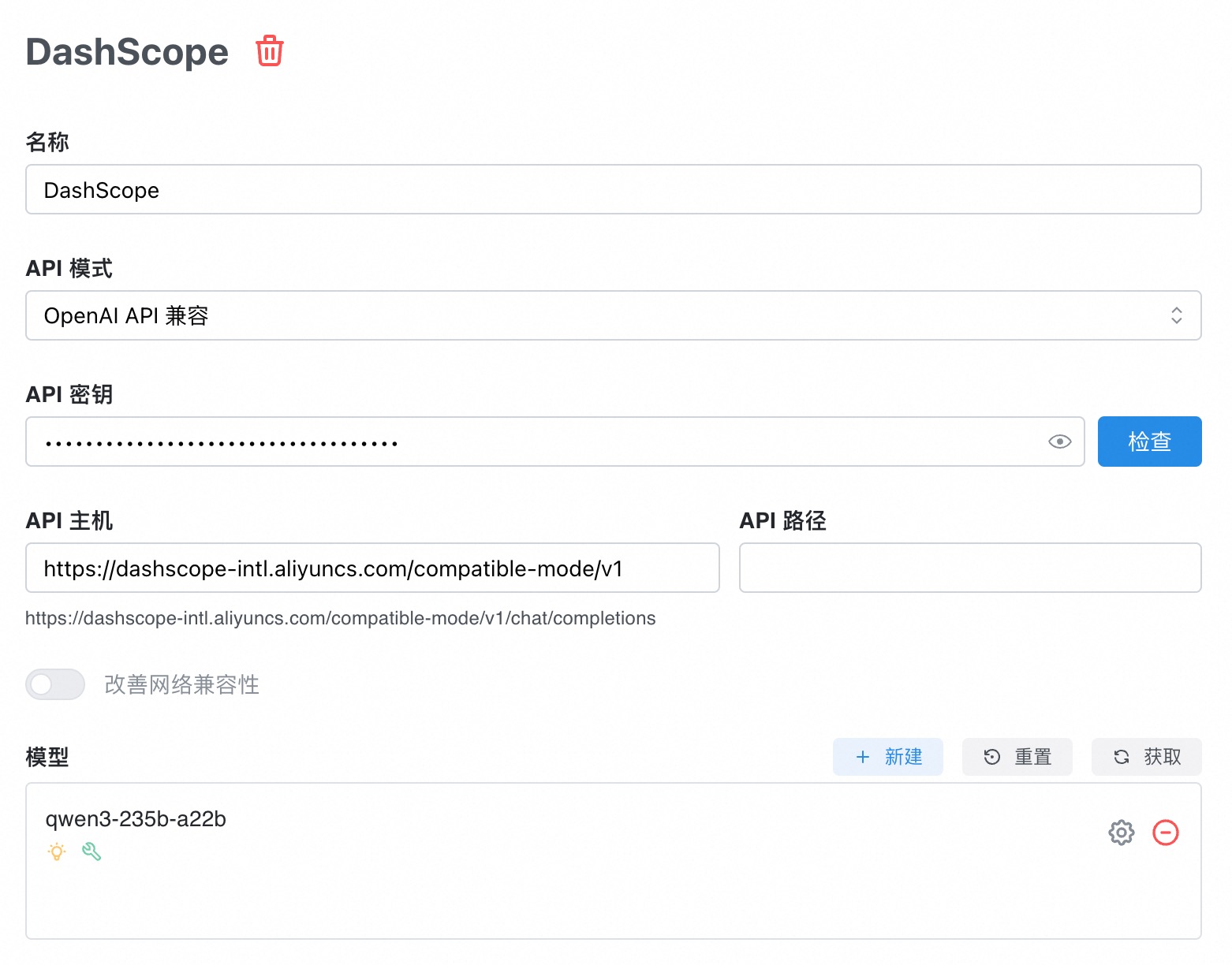Click the 模型 section label
Screen dimensions: 1232x965
pyautogui.click(x=47, y=757)
